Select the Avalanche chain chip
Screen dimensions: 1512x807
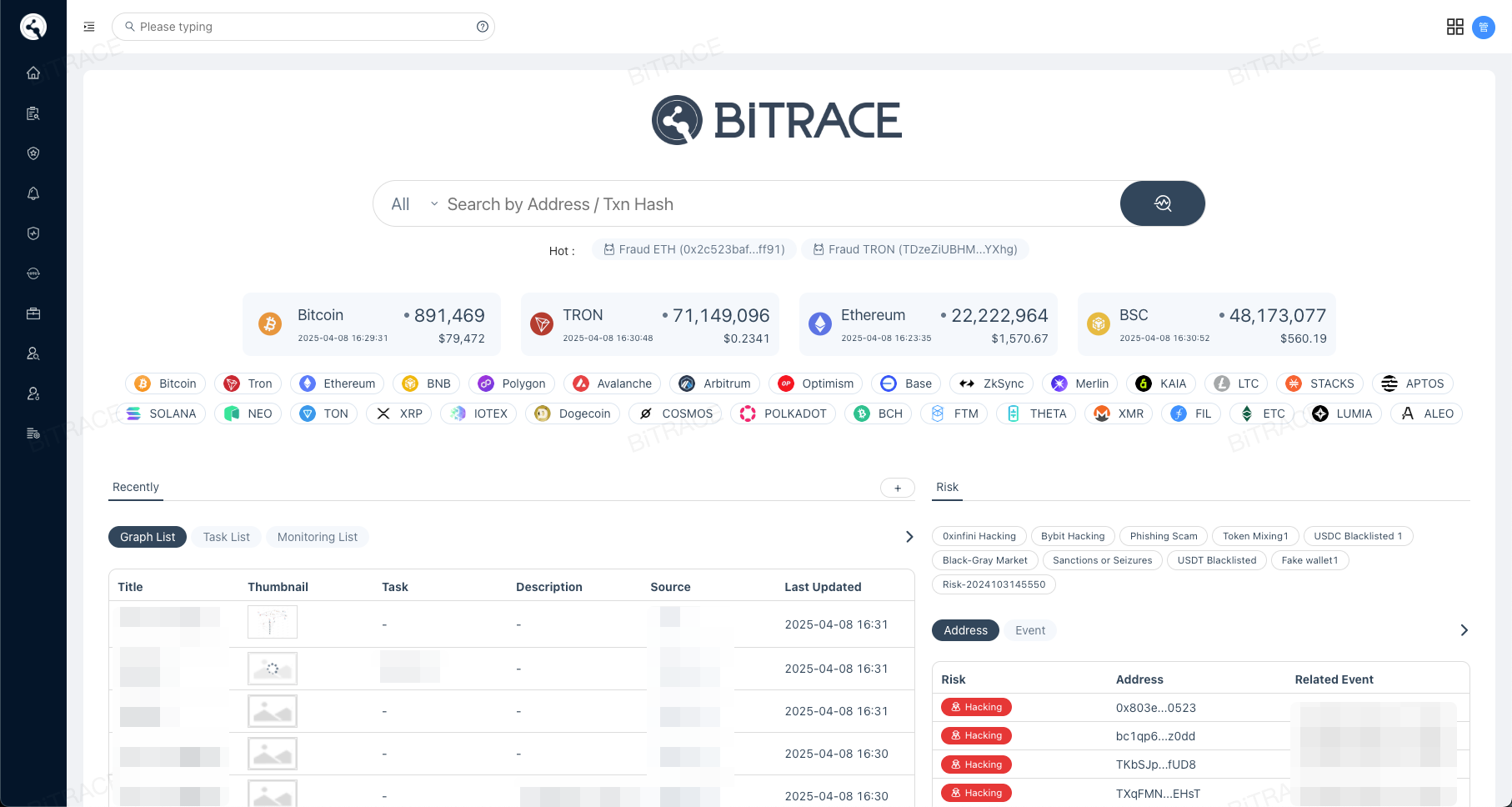[612, 383]
